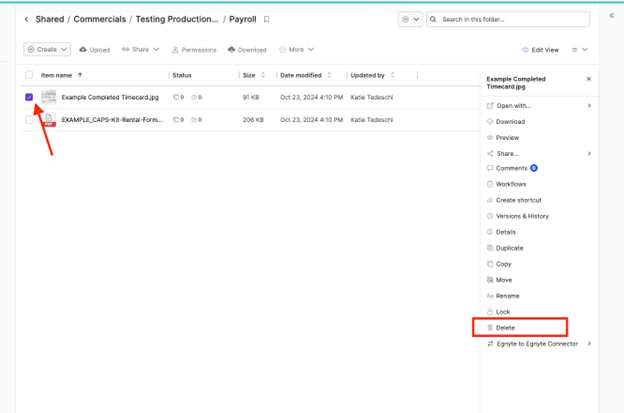624x413 pixels.
Task: Close the Example Completed Timecard.jpg context panel
Action: 589,79
